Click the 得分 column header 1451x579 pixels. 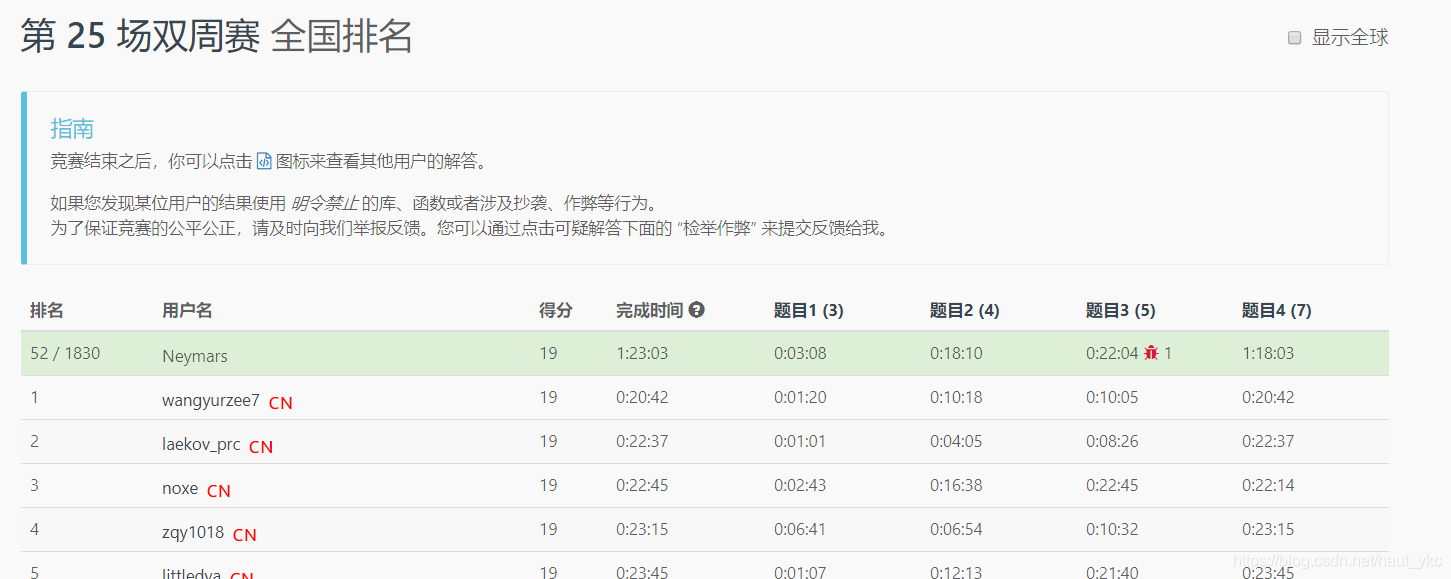[x=555, y=310]
